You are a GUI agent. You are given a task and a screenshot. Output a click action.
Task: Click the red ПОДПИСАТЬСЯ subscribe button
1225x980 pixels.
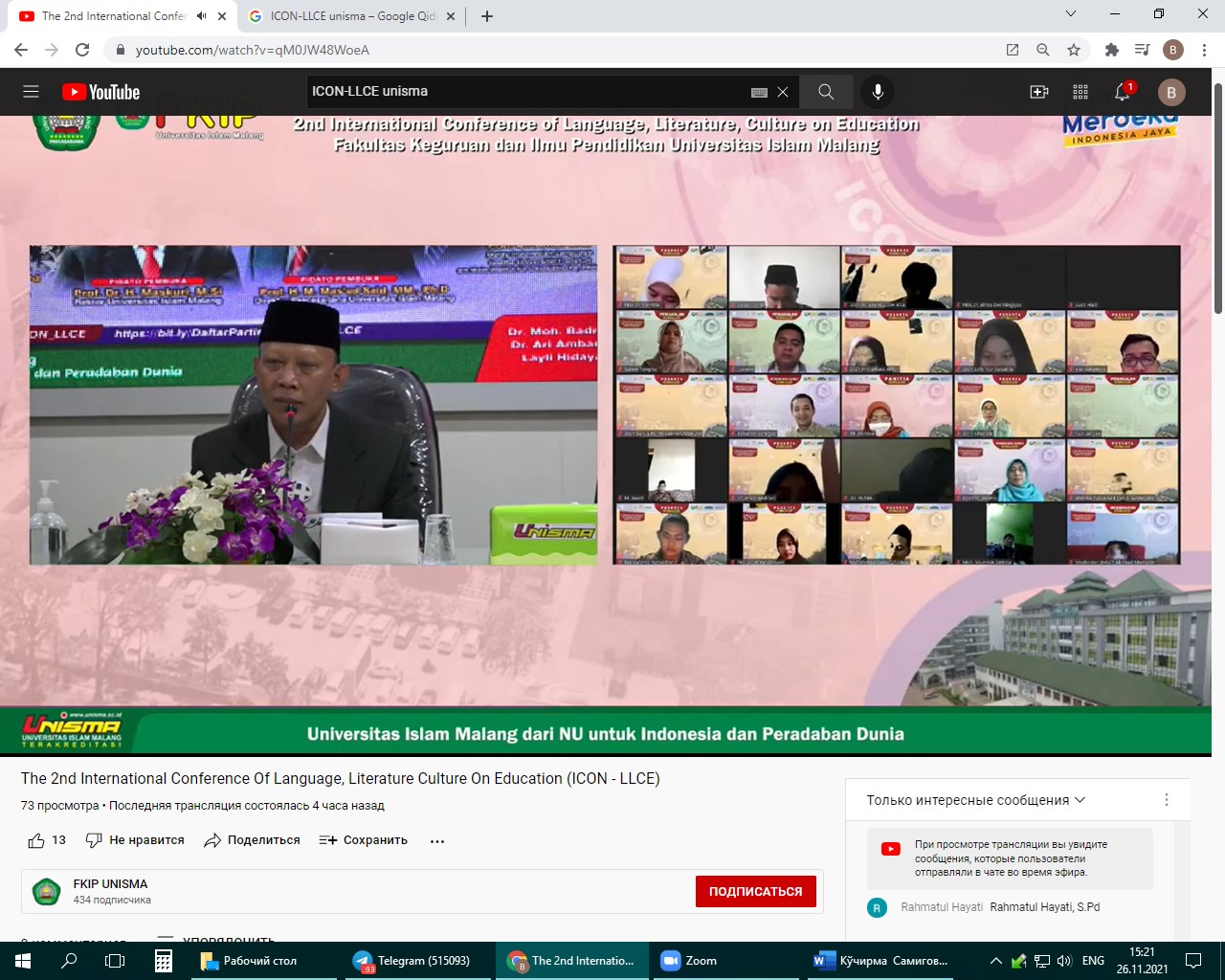click(755, 891)
